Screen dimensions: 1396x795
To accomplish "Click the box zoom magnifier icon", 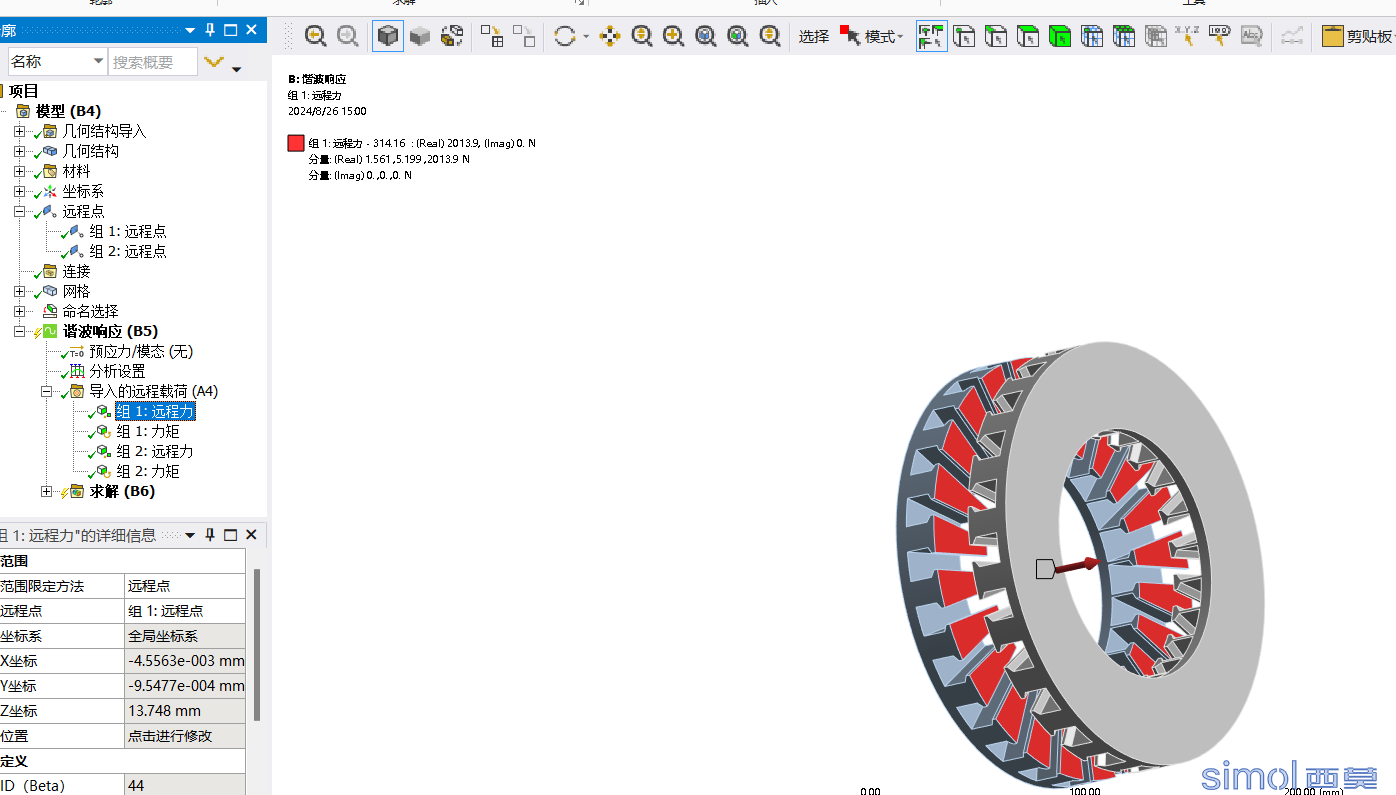I will [x=706, y=36].
